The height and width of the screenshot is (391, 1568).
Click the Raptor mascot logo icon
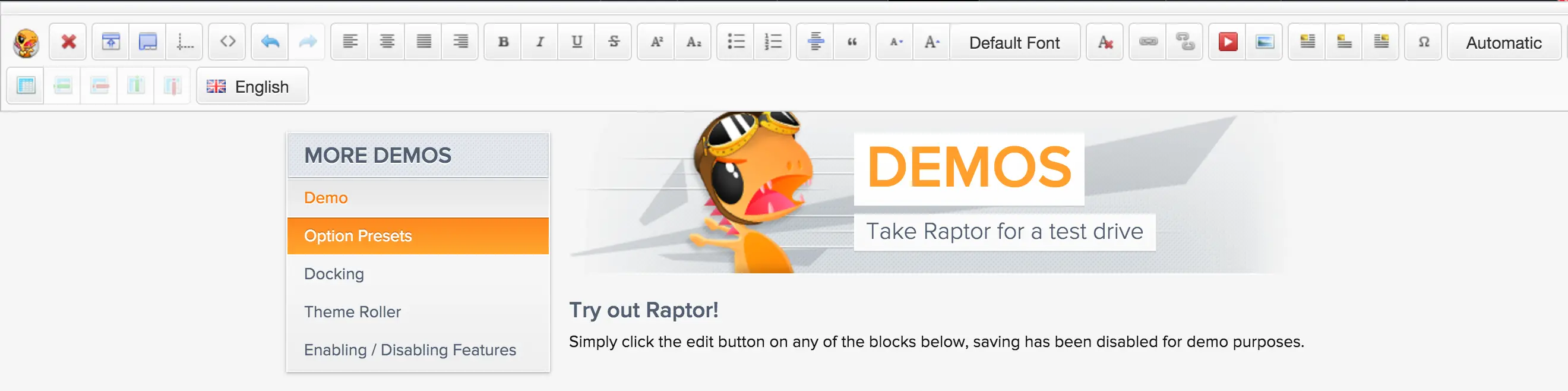click(x=26, y=43)
